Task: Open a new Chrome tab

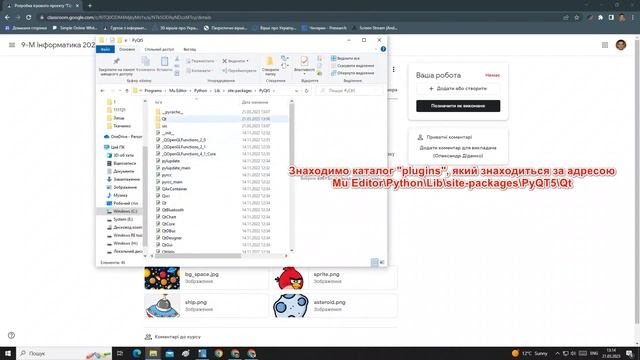Action: pyautogui.click(x=90, y=6)
